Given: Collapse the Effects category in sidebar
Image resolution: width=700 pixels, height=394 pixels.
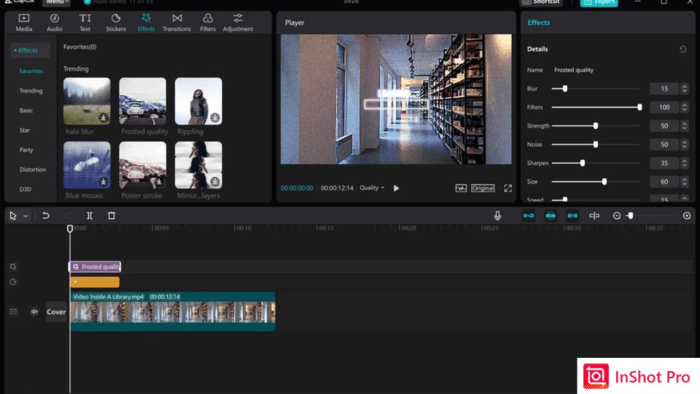Looking at the screenshot, I should pyautogui.click(x=30, y=50).
